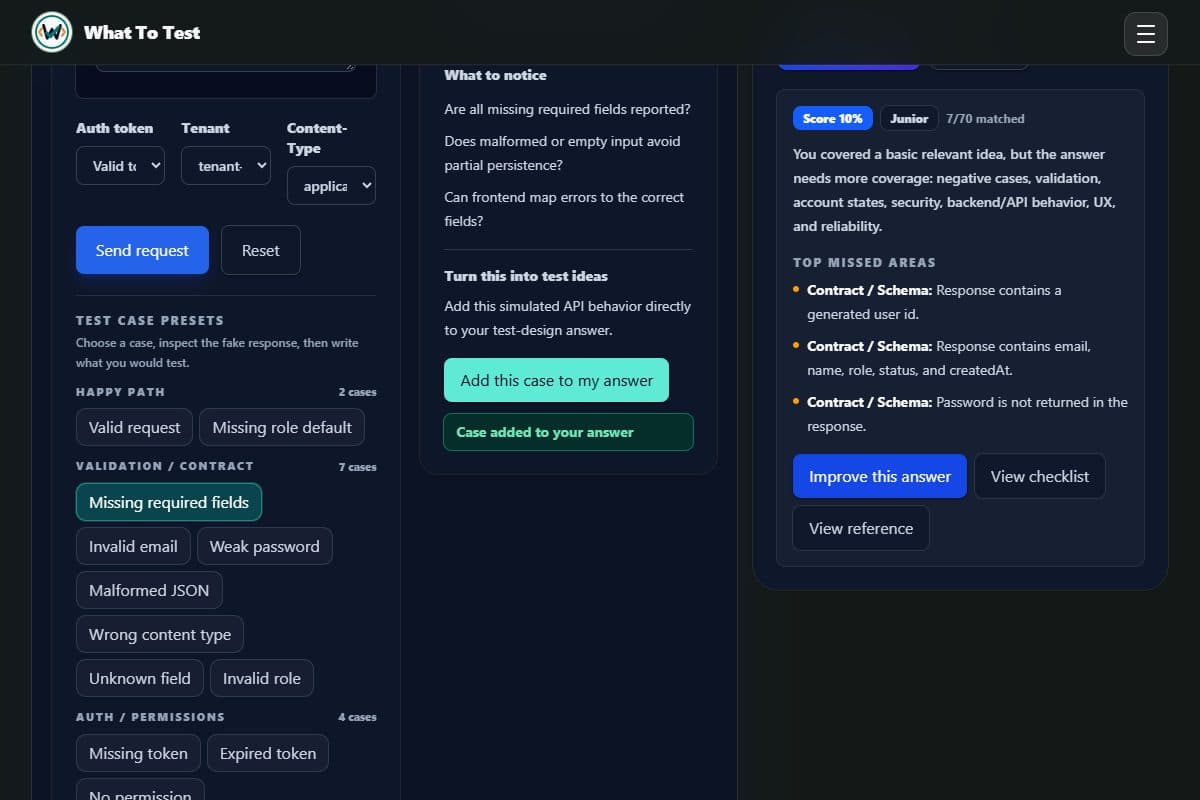Click the Junior level badge
Screen dimensions: 1200x800
coord(909,118)
